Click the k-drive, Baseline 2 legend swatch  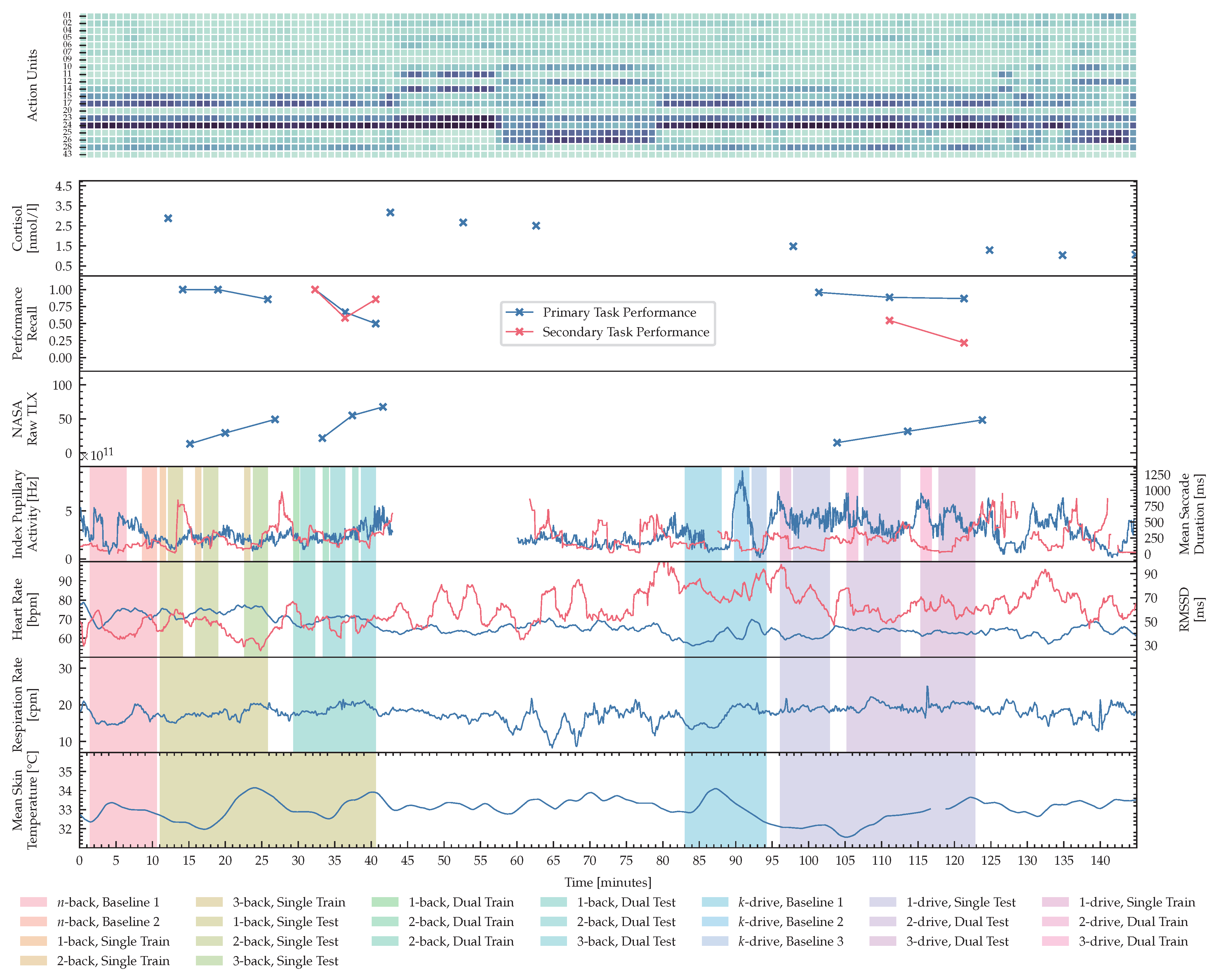click(x=715, y=922)
